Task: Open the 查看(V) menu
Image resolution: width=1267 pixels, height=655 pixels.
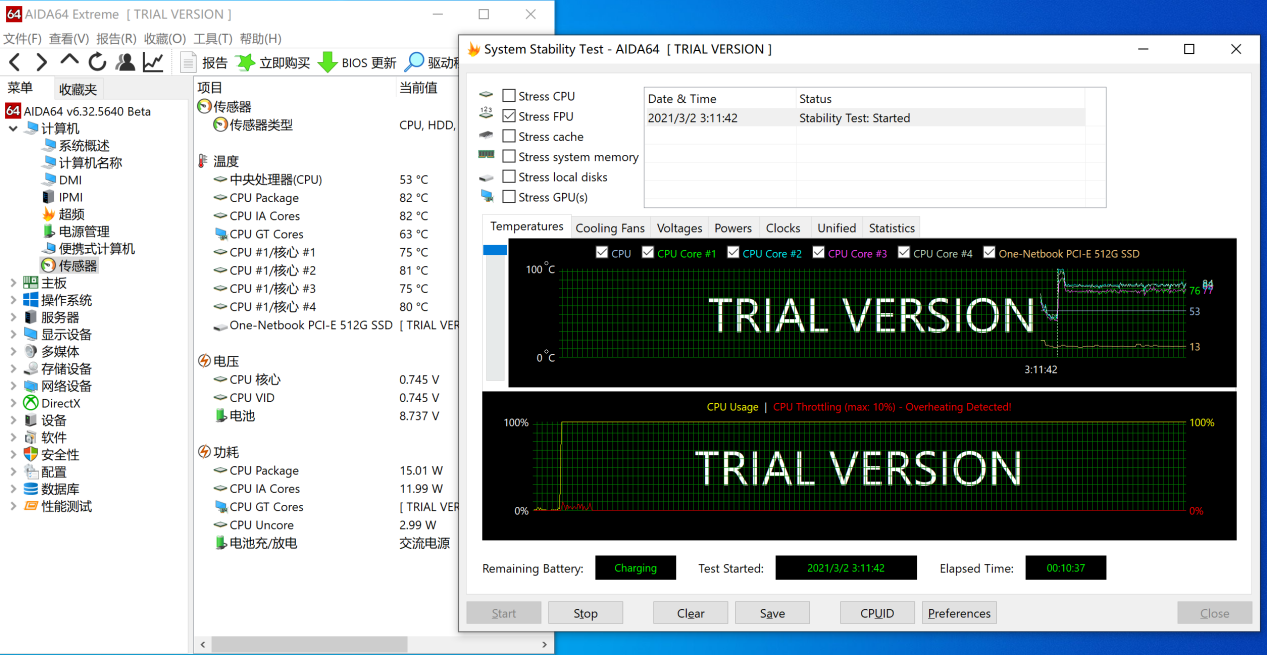Action: pyautogui.click(x=69, y=38)
